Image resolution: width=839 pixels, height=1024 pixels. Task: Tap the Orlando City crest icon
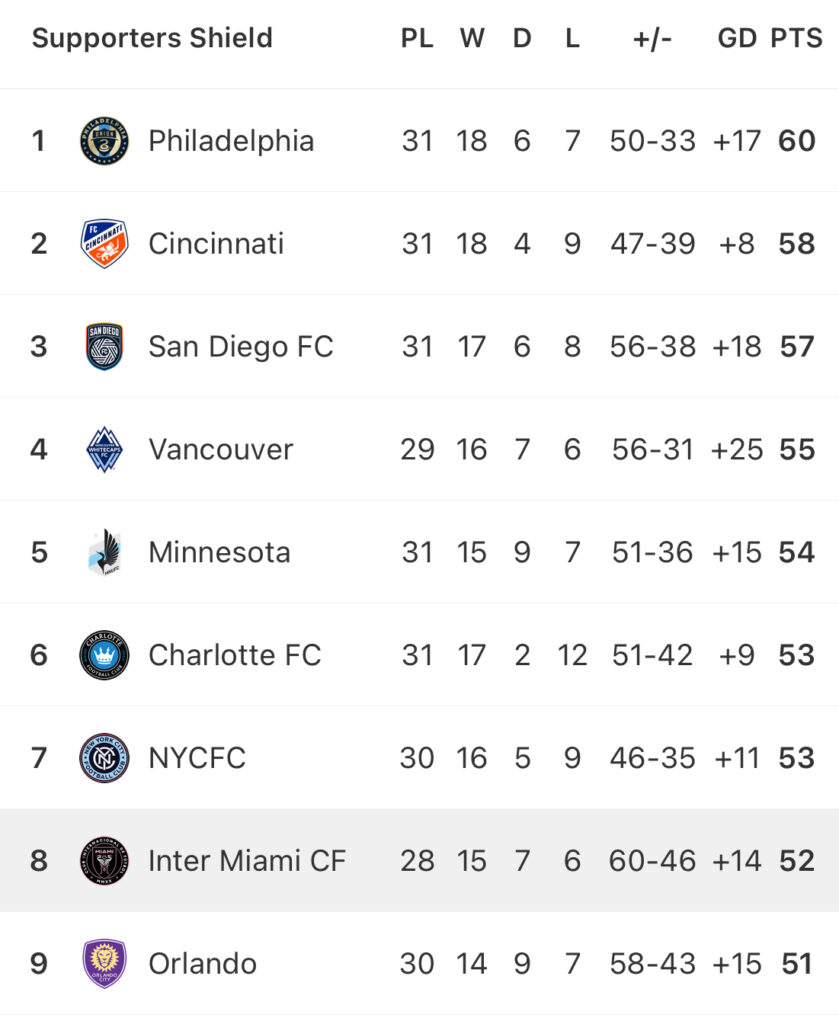[104, 963]
